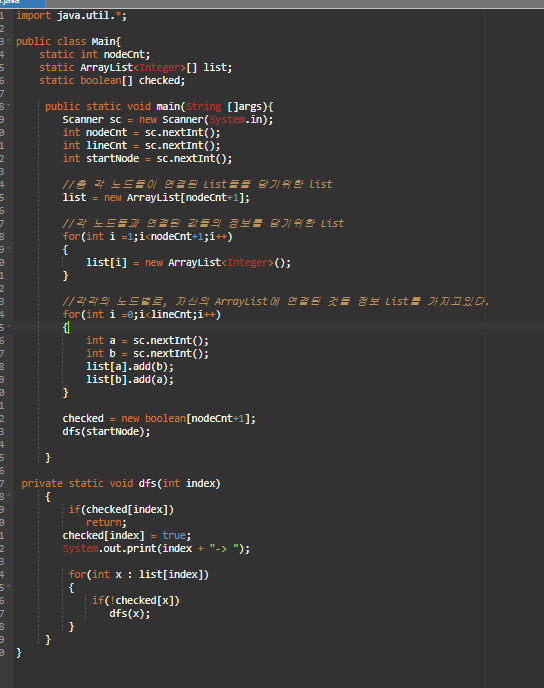Click 'private static void dfs(int index)' signature

tap(121, 484)
